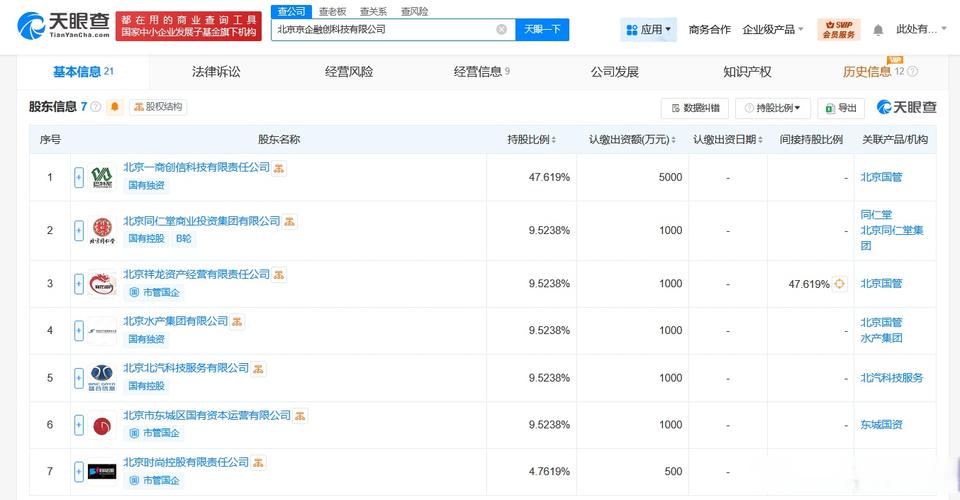
Task: Expand row 7 北京时尚控股 details
Action: 79,472
